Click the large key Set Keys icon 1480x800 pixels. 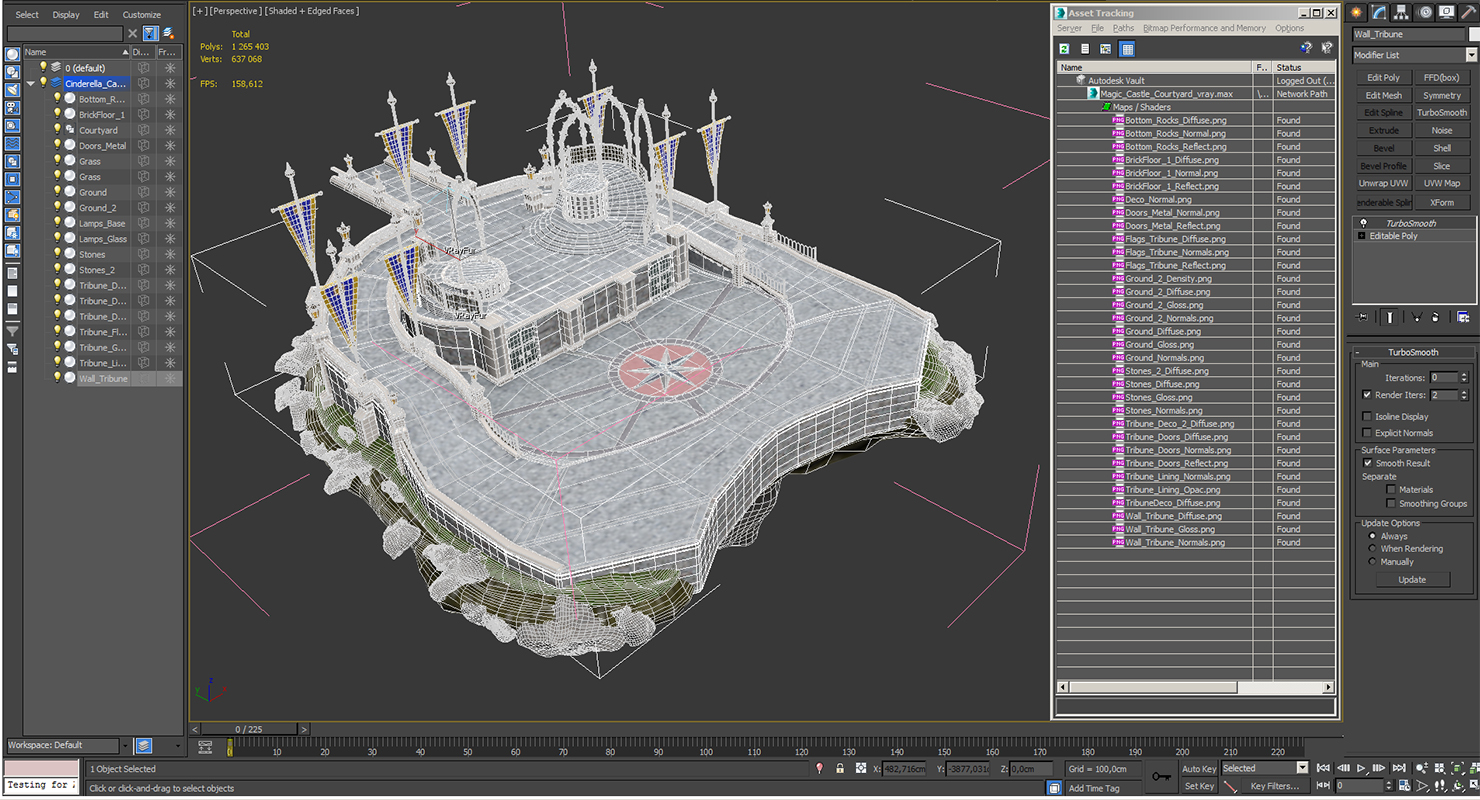(x=1161, y=776)
